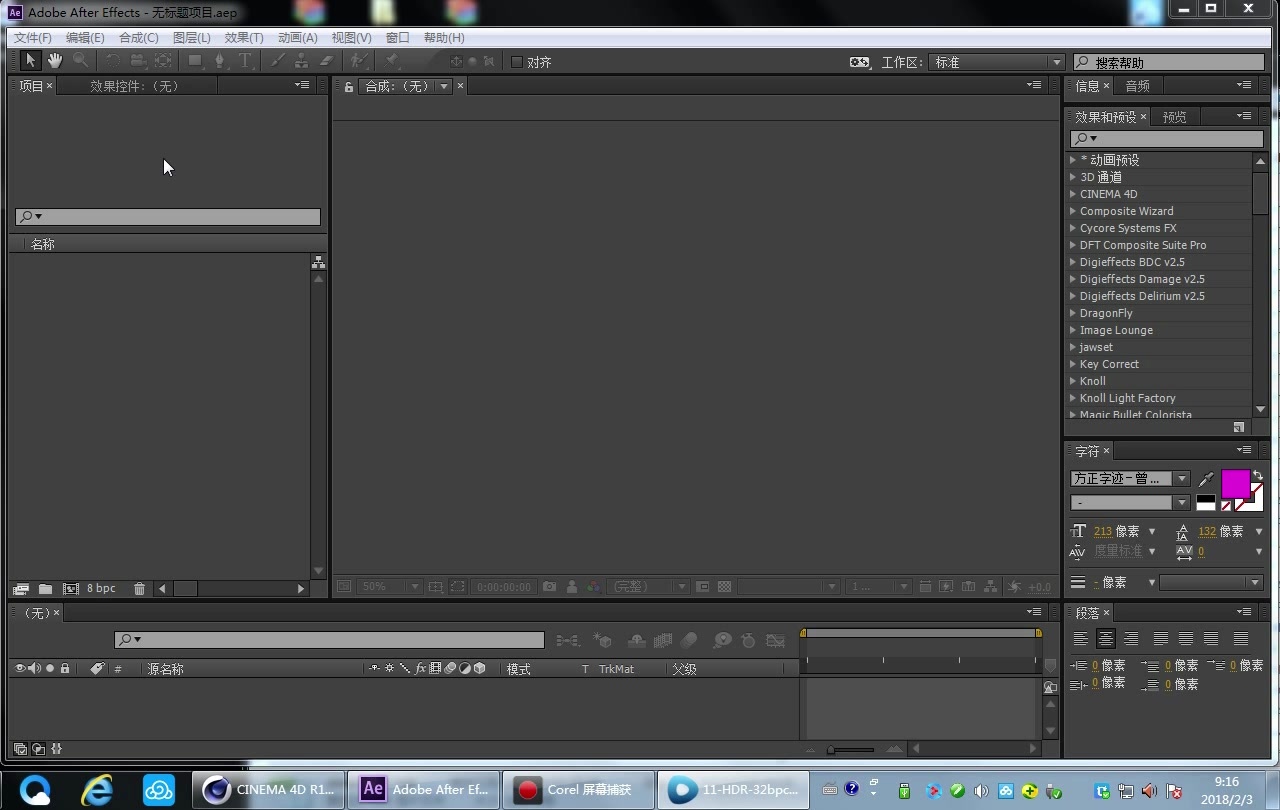
Task: Justify all lines in Paragraph panel
Action: coord(1241,639)
